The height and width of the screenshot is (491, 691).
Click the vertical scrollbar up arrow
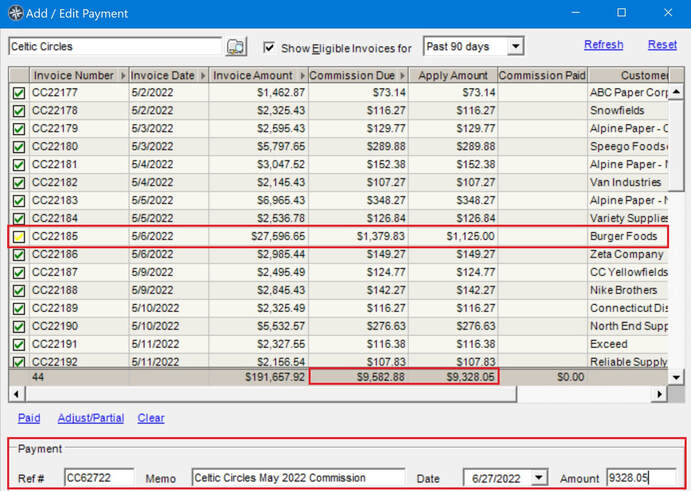[676, 92]
